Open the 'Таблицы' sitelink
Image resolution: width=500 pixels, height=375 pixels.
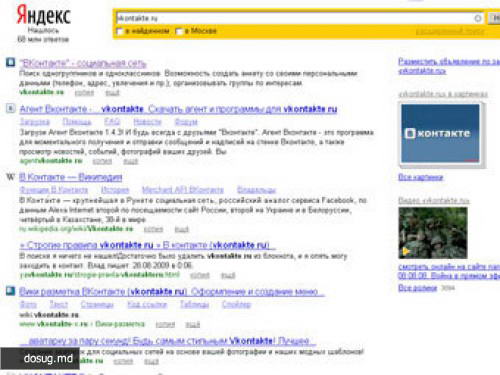[194, 304]
